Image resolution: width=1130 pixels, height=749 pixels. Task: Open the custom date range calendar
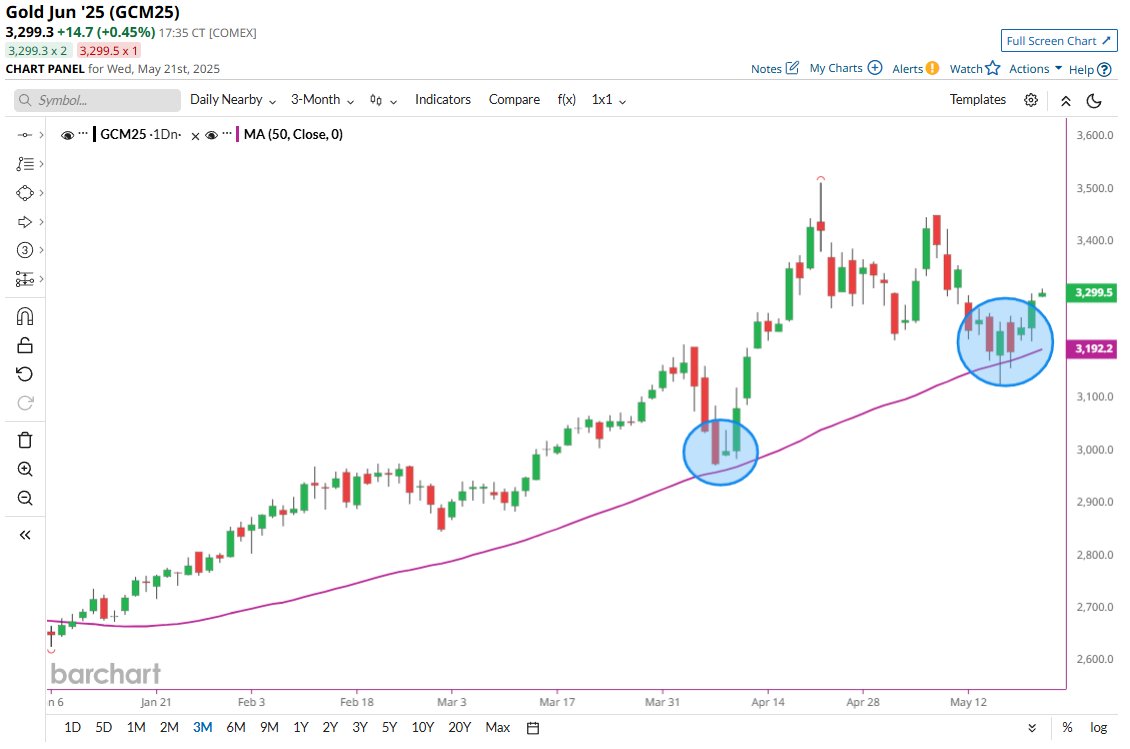click(533, 728)
